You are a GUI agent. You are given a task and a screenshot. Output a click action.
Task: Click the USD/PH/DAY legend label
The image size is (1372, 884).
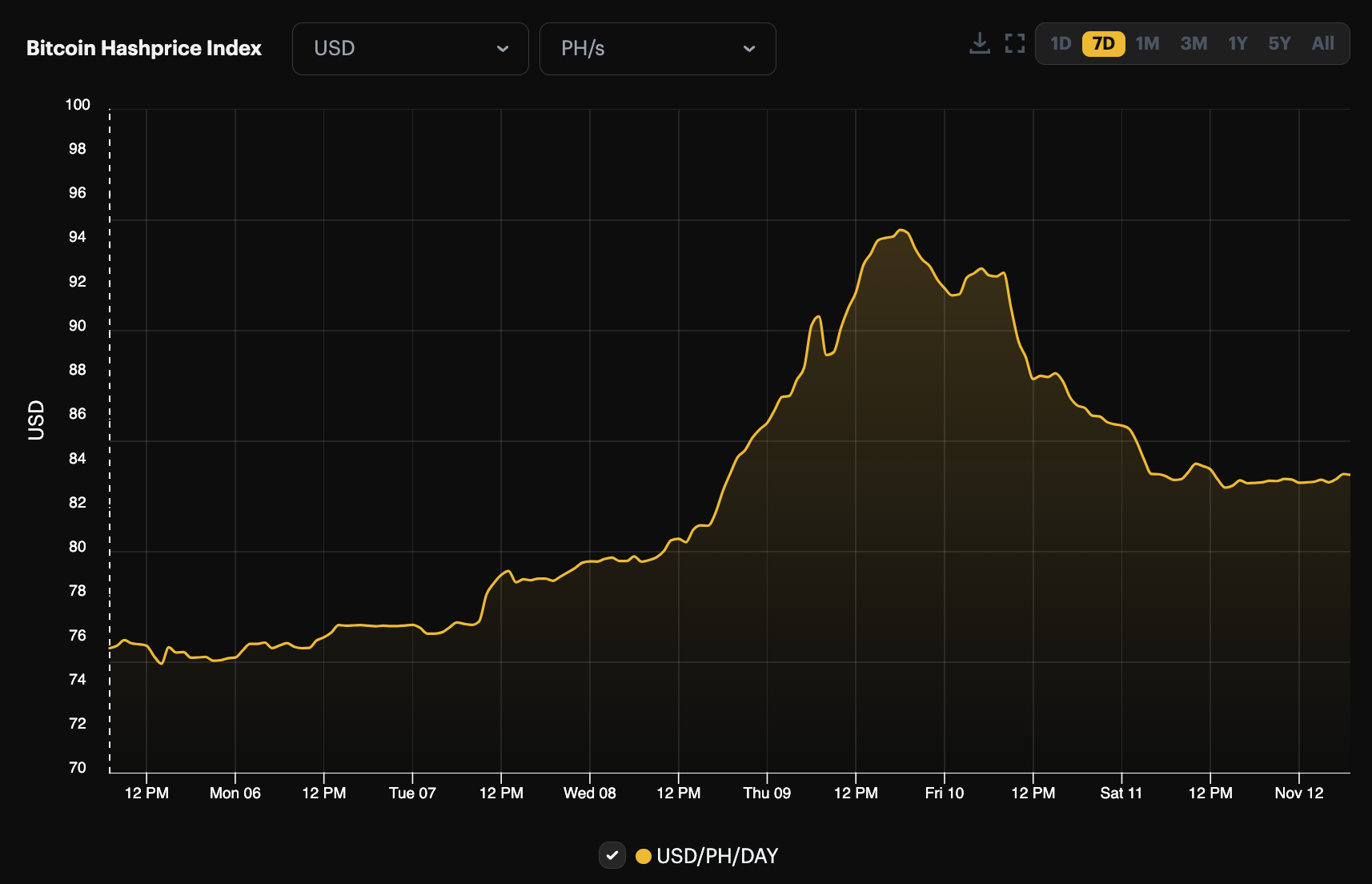coord(716,855)
